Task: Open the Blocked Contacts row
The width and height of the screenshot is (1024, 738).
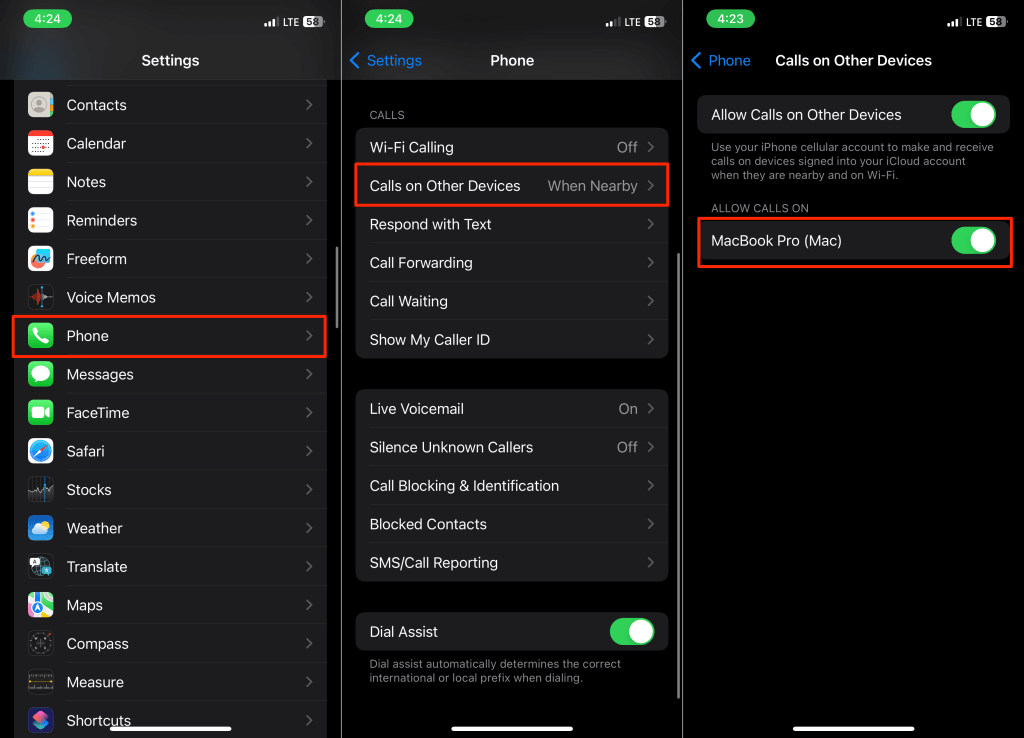Action: (512, 524)
